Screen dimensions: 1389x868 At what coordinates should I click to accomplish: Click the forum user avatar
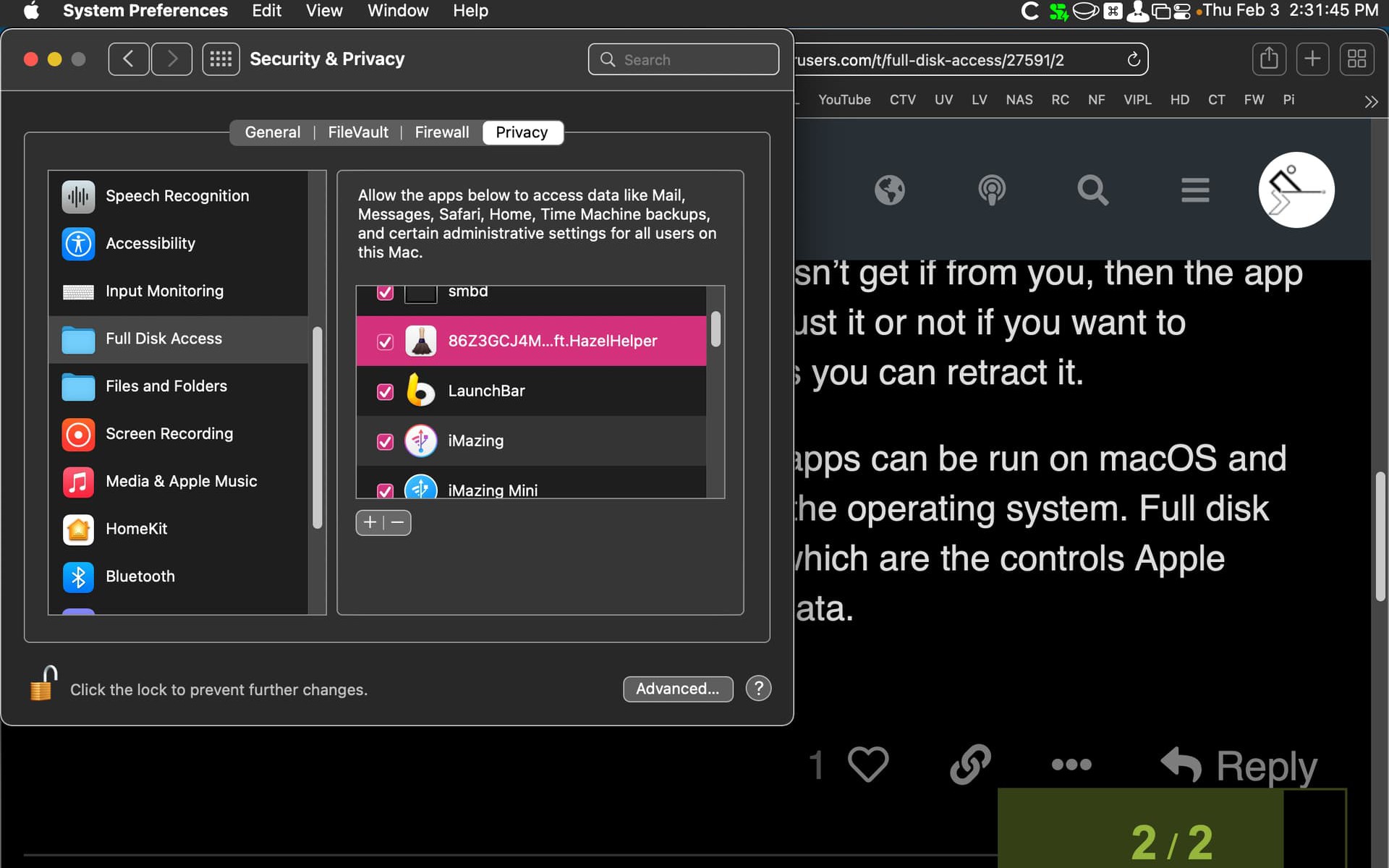1296,190
